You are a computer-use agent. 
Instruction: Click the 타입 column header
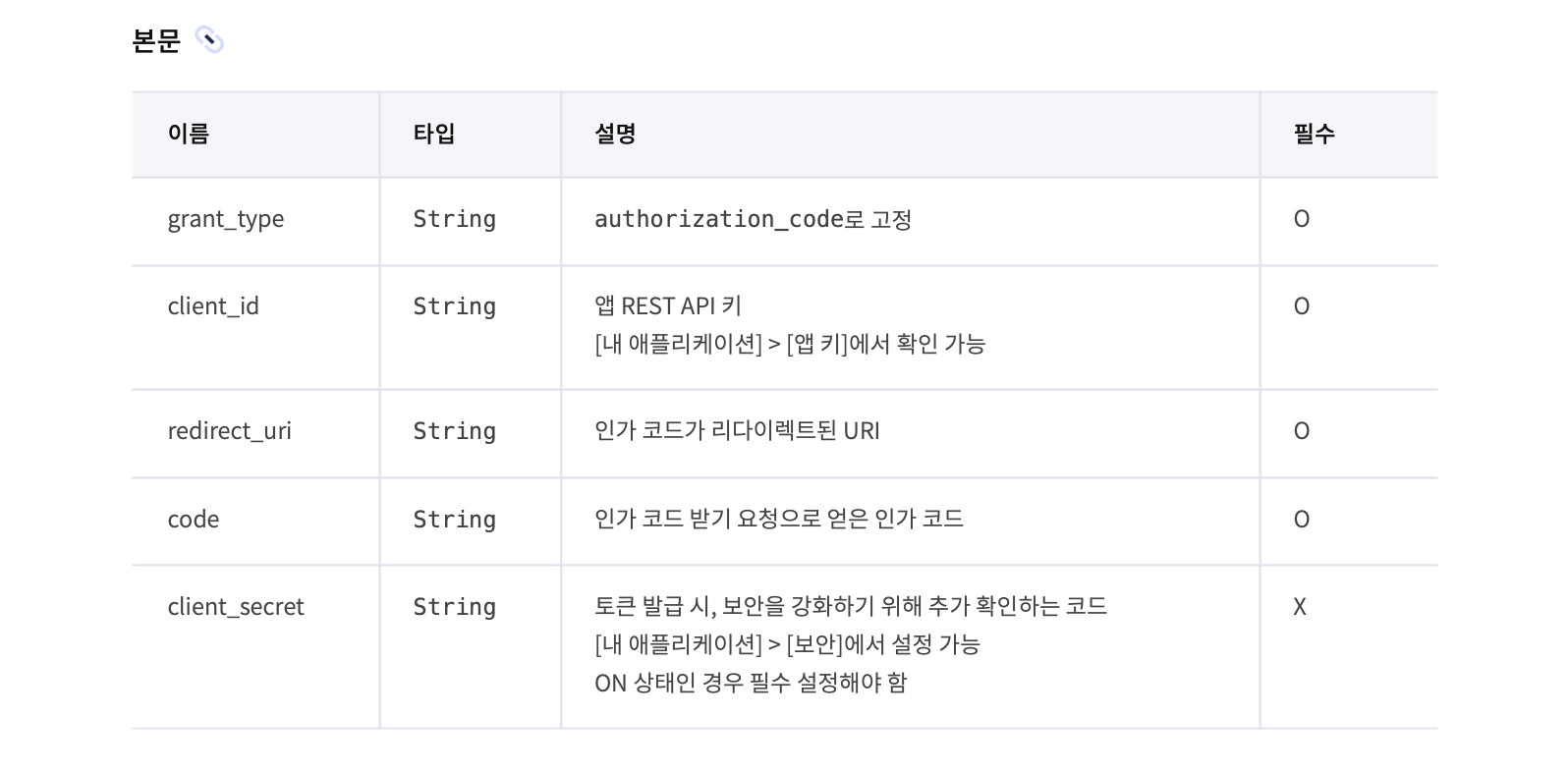(x=433, y=134)
